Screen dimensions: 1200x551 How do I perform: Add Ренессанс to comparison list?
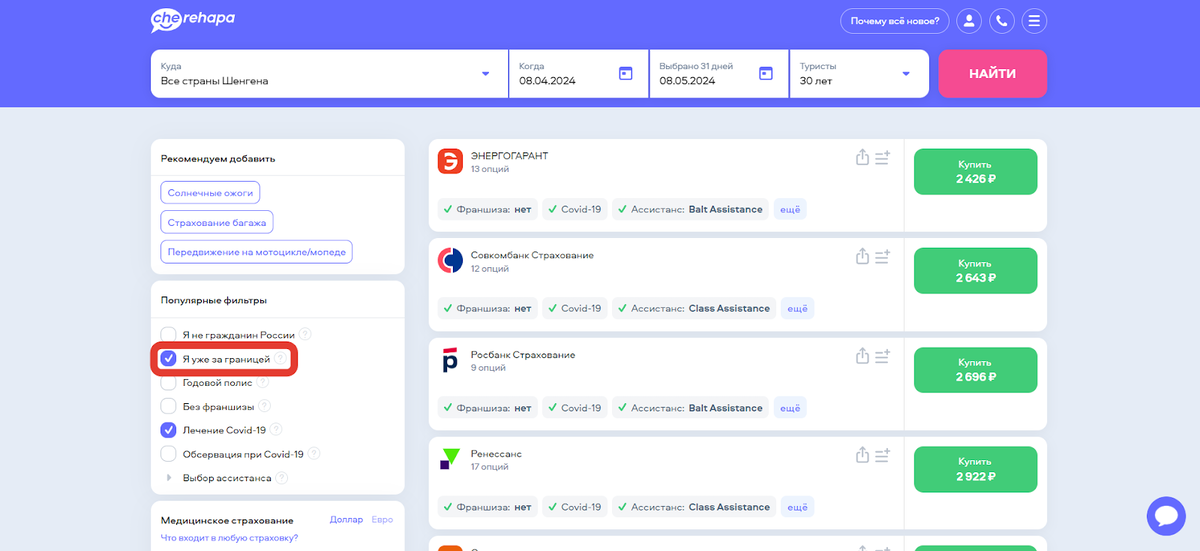[x=882, y=455]
